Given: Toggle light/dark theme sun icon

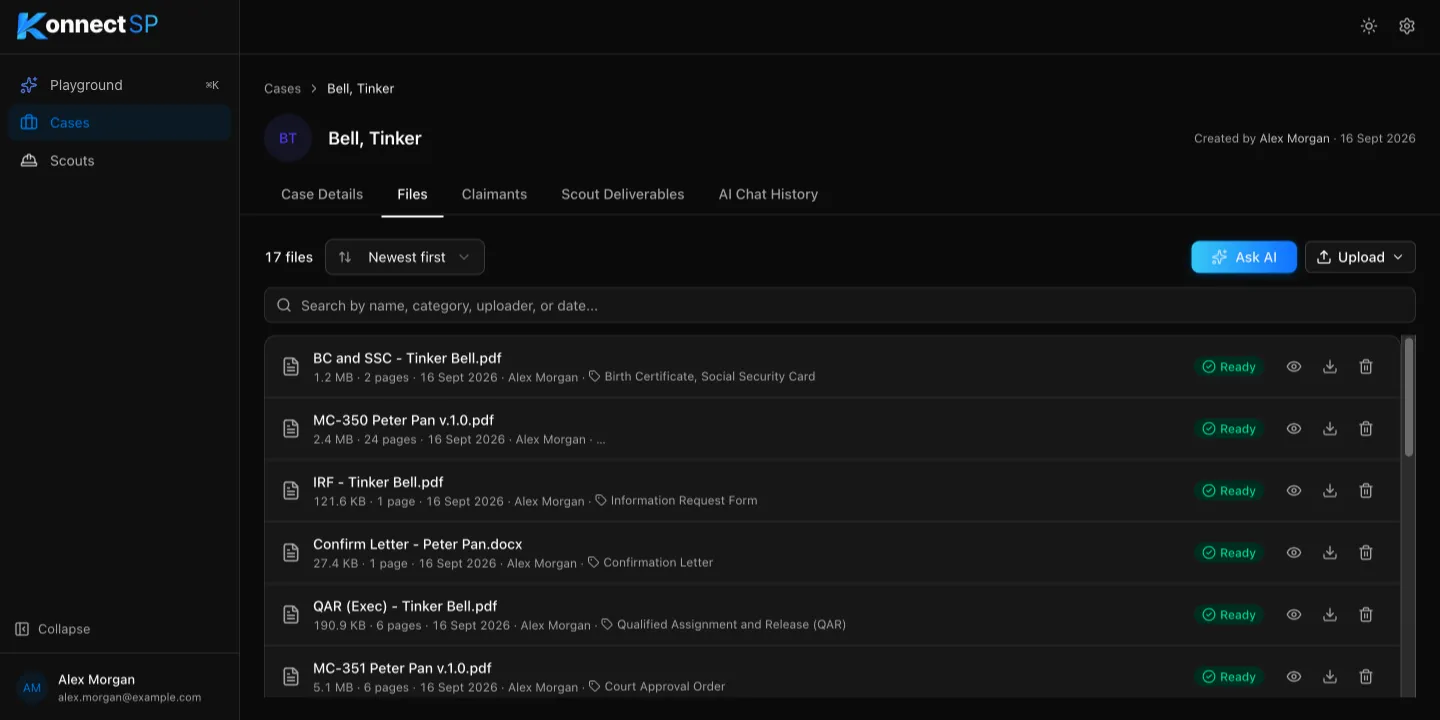Looking at the screenshot, I should point(1369,26).
